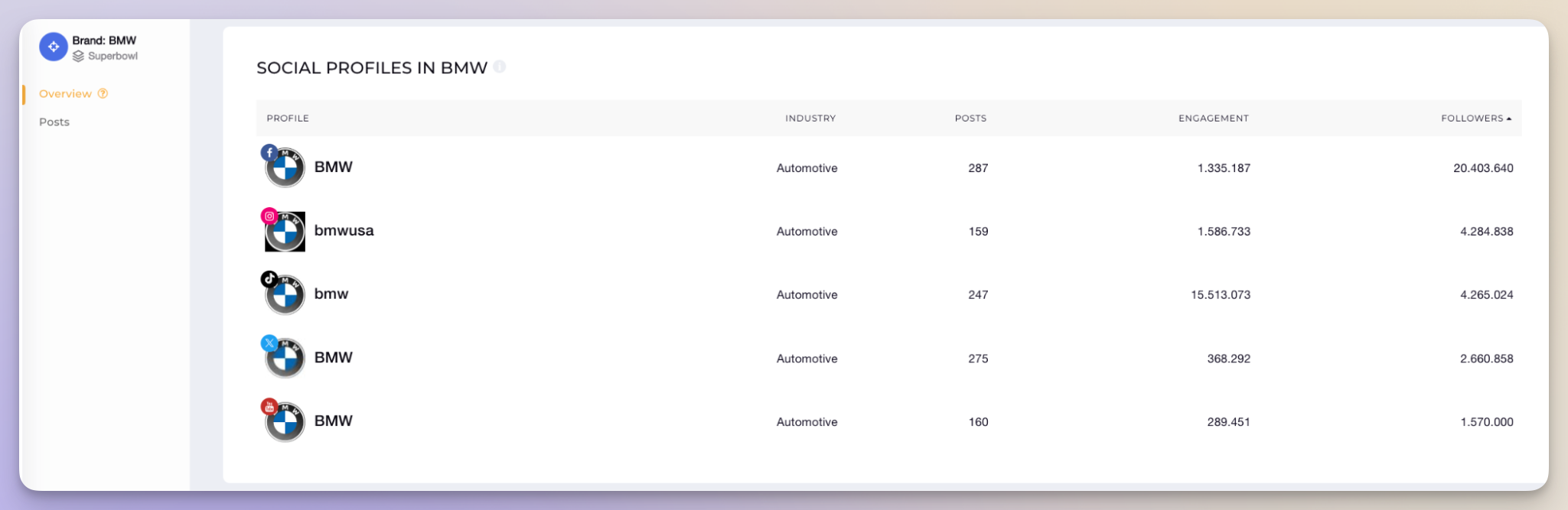Click the Superbowl label under the brand name
The height and width of the screenshot is (510, 1568).
[112, 57]
